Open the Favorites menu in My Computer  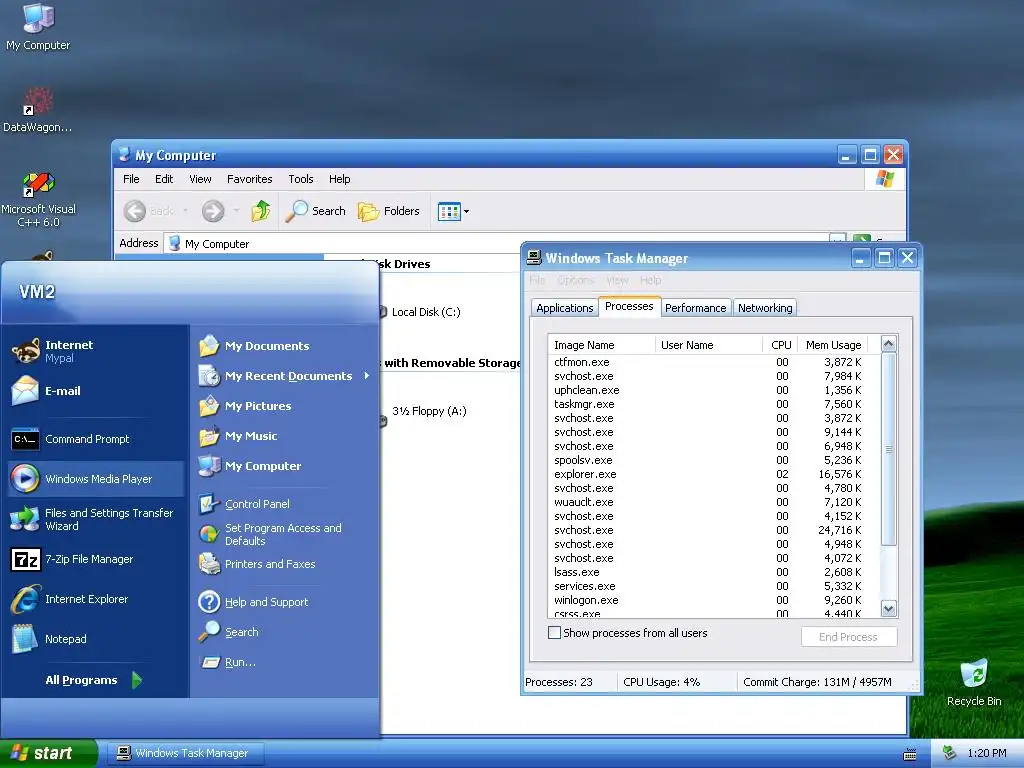[x=249, y=179]
